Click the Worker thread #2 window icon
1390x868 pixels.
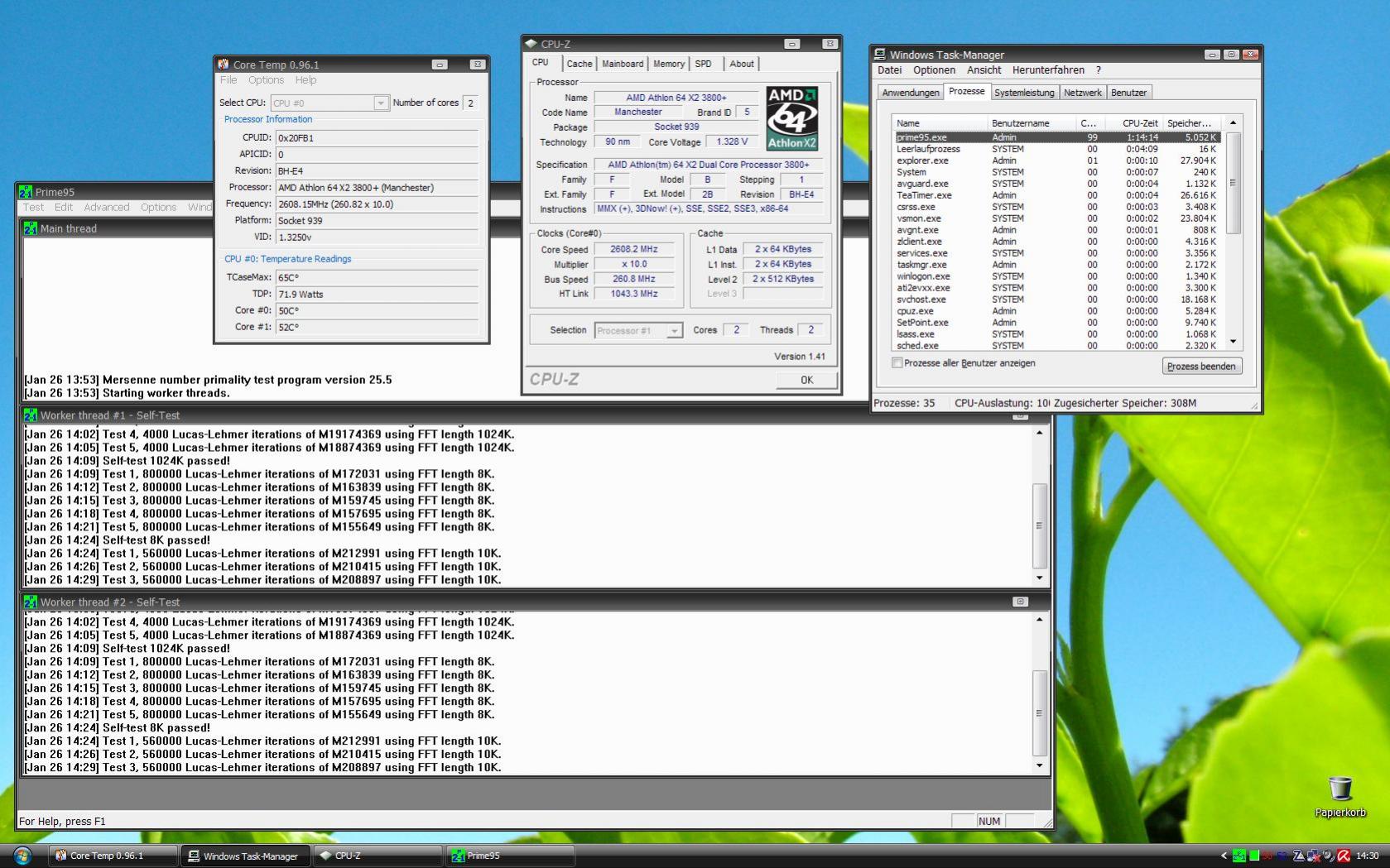(x=31, y=602)
